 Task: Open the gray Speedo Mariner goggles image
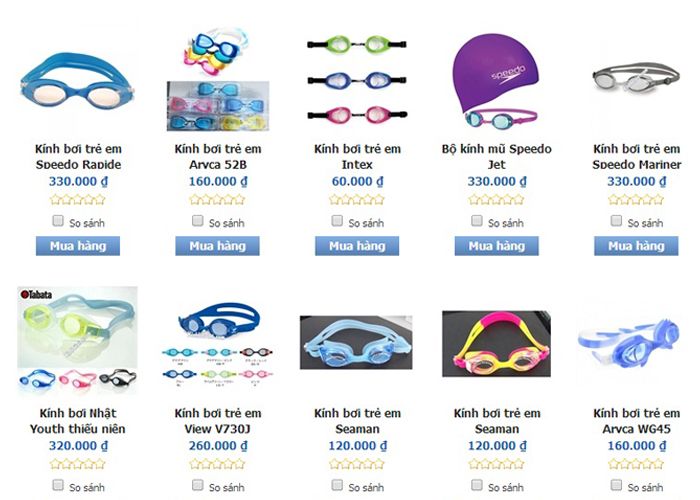pyautogui.click(x=636, y=78)
